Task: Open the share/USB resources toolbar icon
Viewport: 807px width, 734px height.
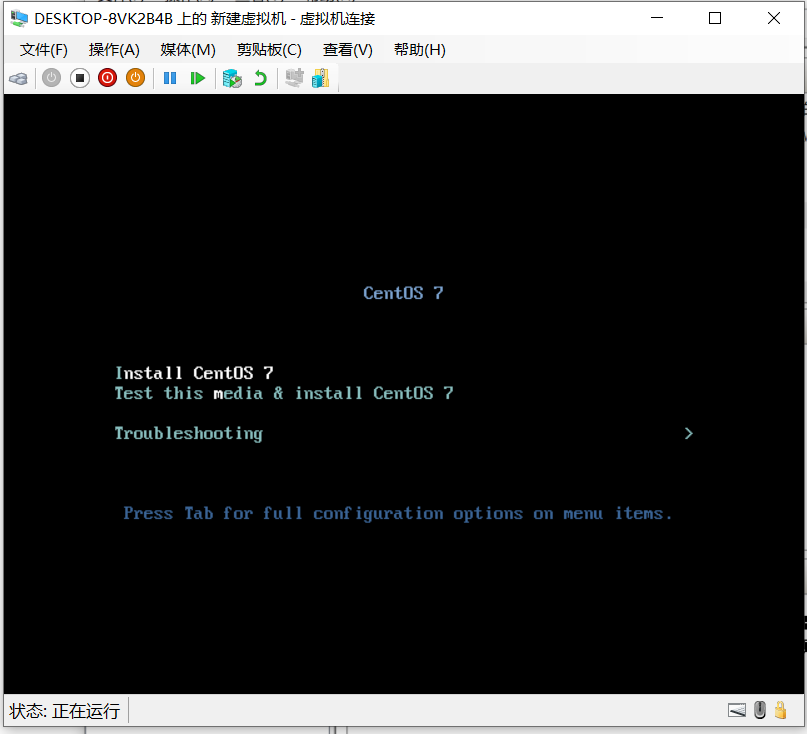Action: click(x=320, y=78)
